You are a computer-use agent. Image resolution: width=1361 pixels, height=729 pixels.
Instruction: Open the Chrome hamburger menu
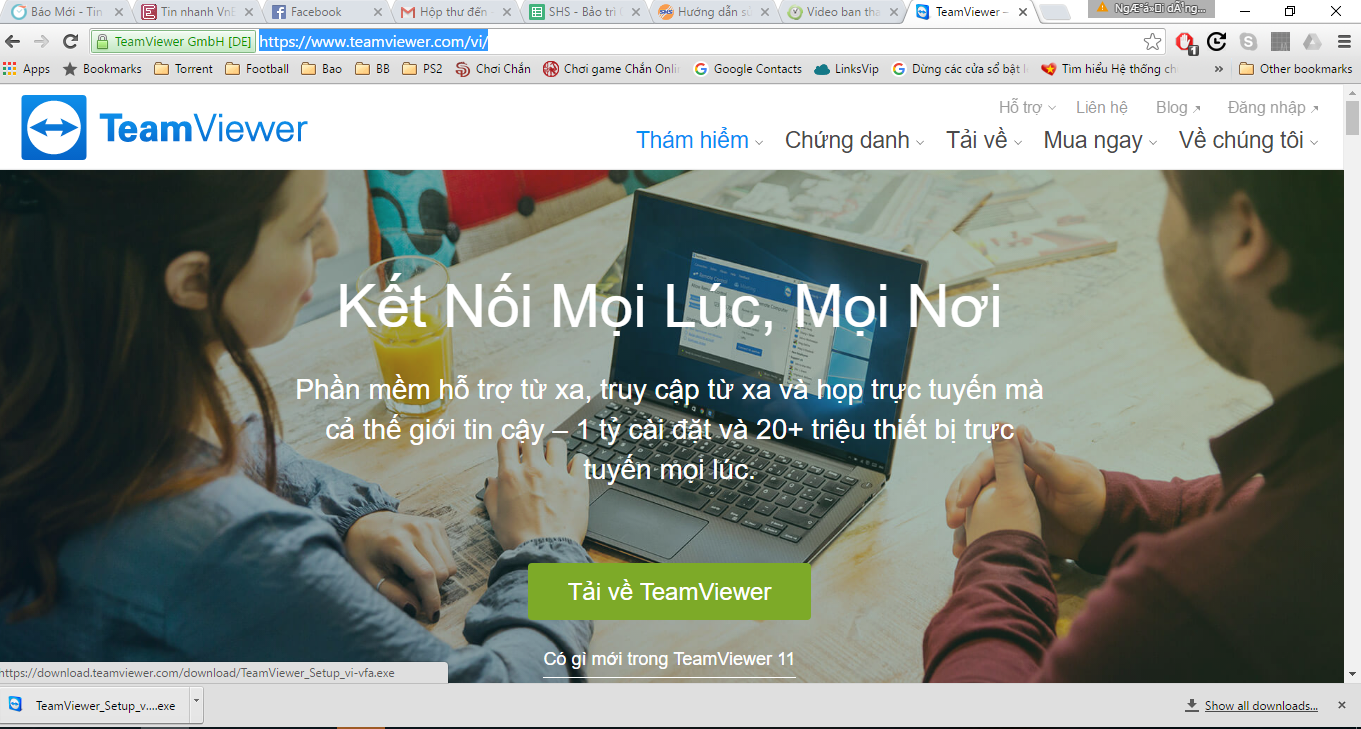pyautogui.click(x=1344, y=42)
